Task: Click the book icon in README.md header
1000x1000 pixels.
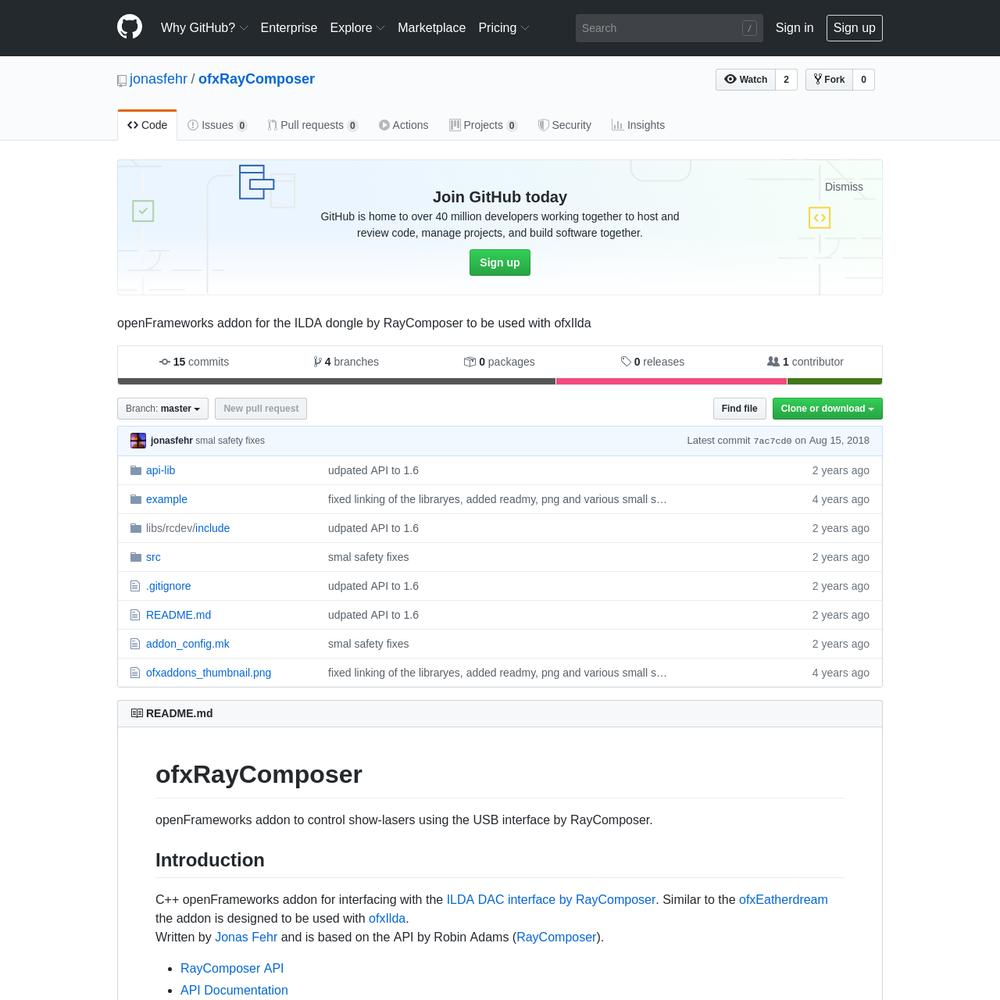Action: (136, 713)
